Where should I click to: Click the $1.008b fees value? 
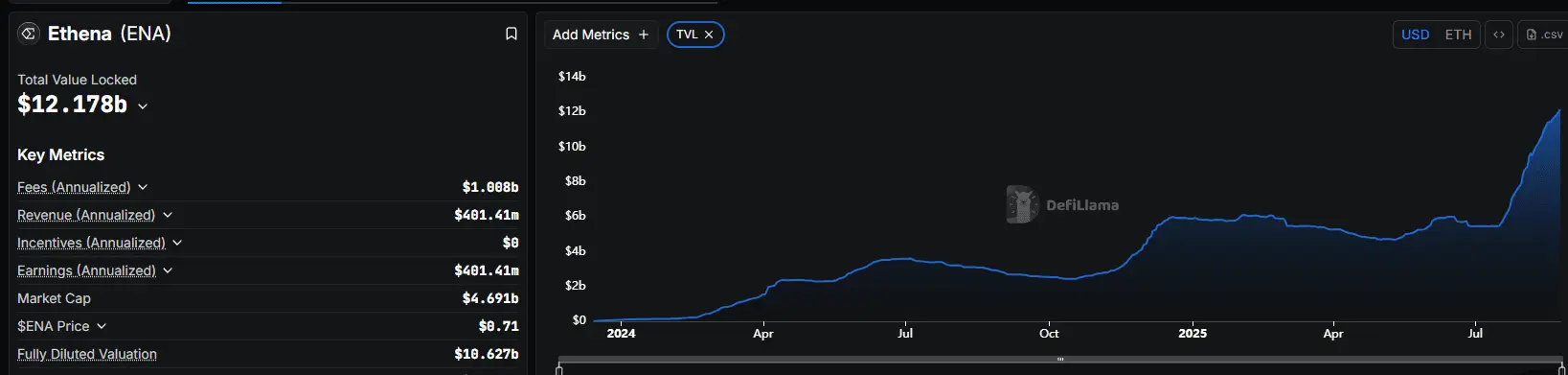click(490, 187)
